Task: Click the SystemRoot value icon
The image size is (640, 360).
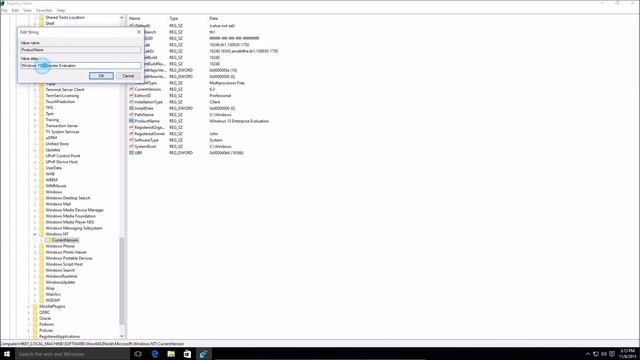Action: (x=131, y=146)
